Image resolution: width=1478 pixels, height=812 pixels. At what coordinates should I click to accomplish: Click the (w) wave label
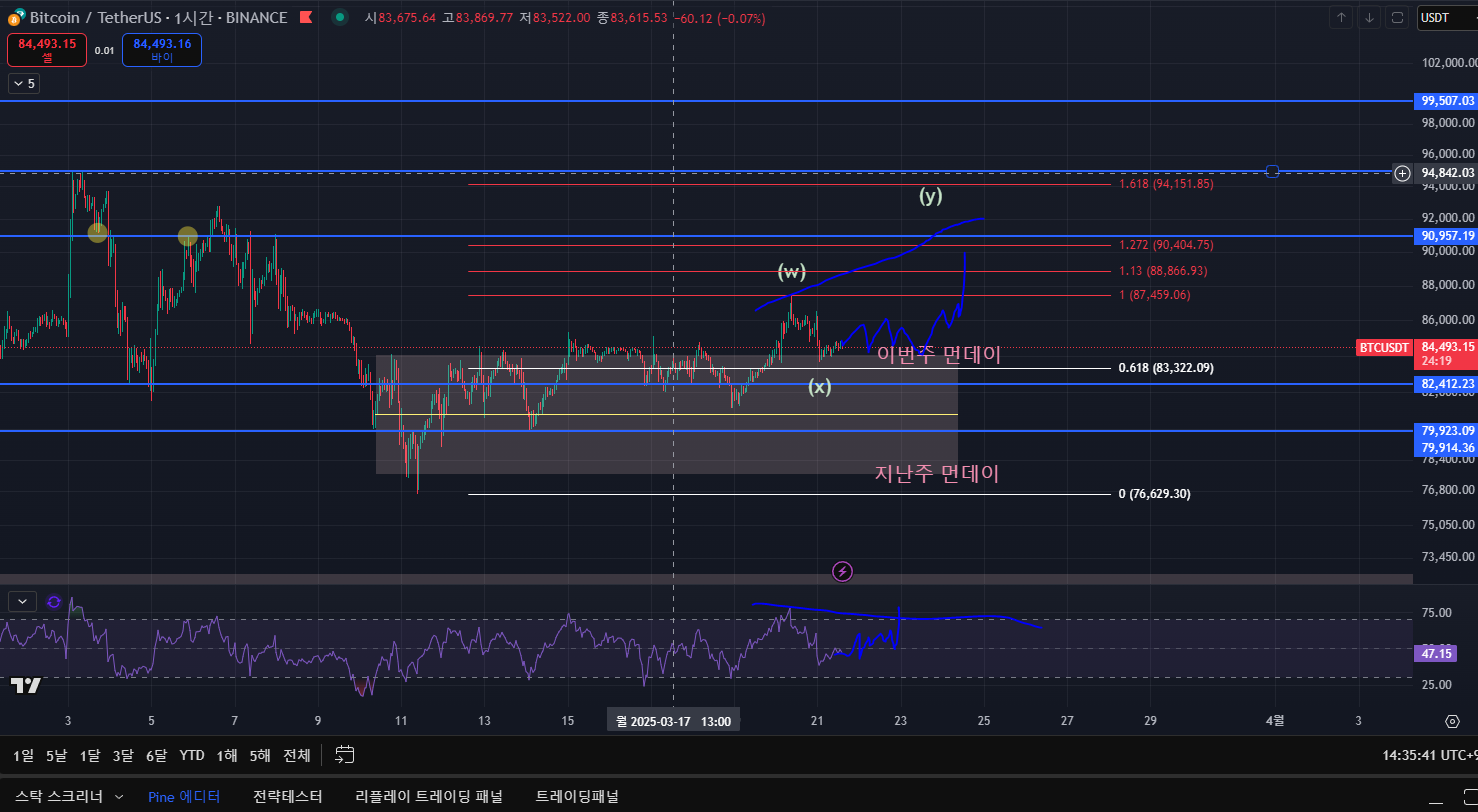[792, 272]
